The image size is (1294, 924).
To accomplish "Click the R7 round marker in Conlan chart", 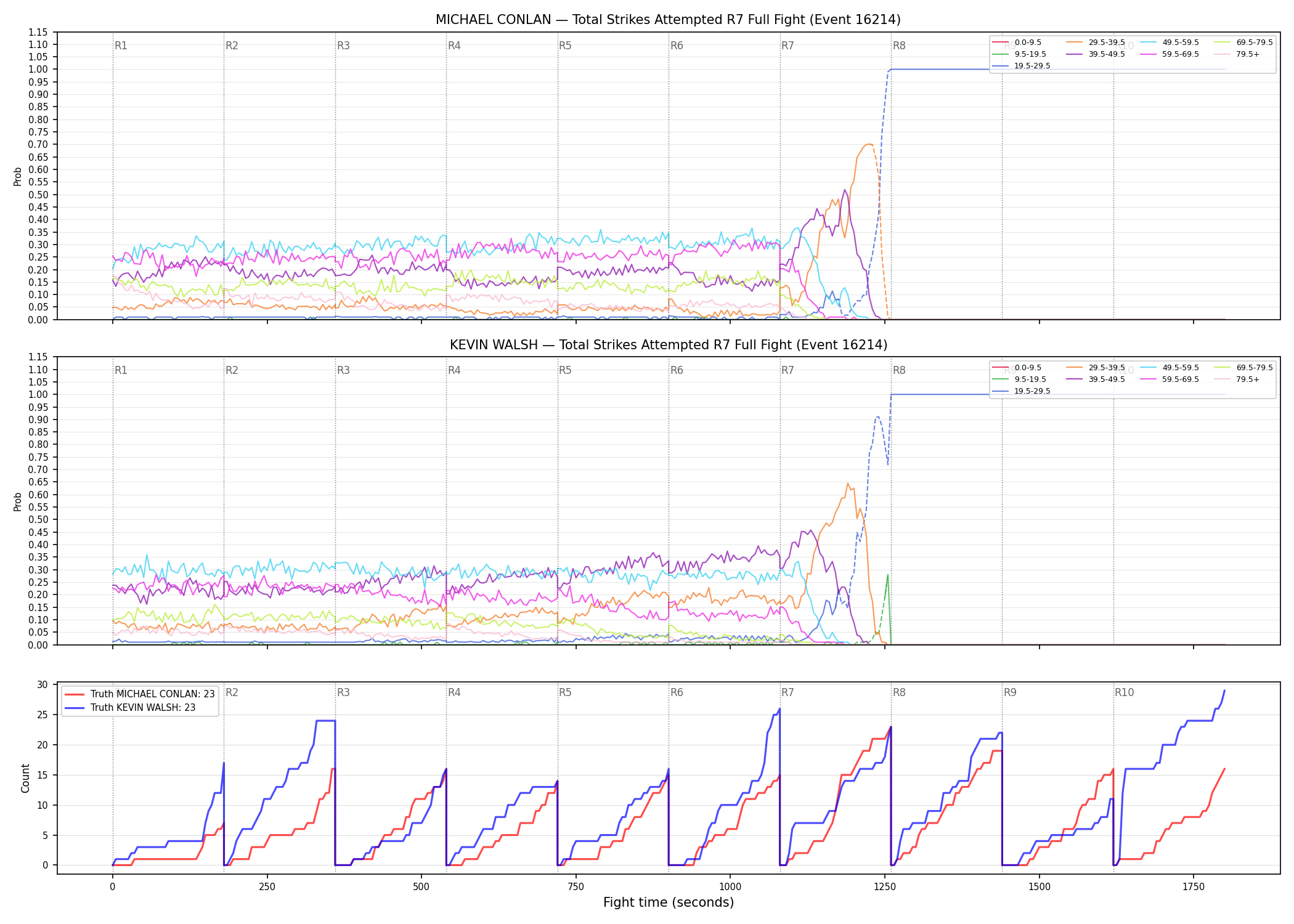I will click(x=787, y=46).
